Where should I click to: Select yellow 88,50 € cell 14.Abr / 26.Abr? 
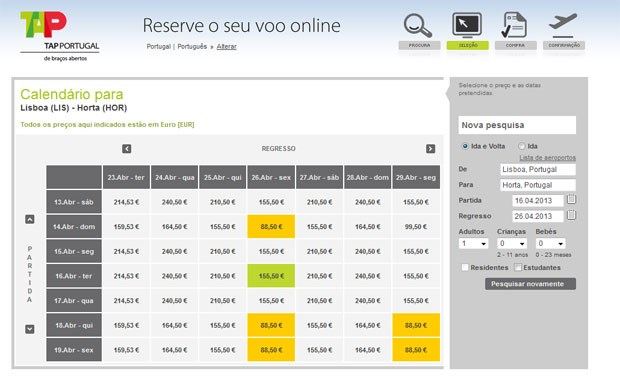[271, 227]
